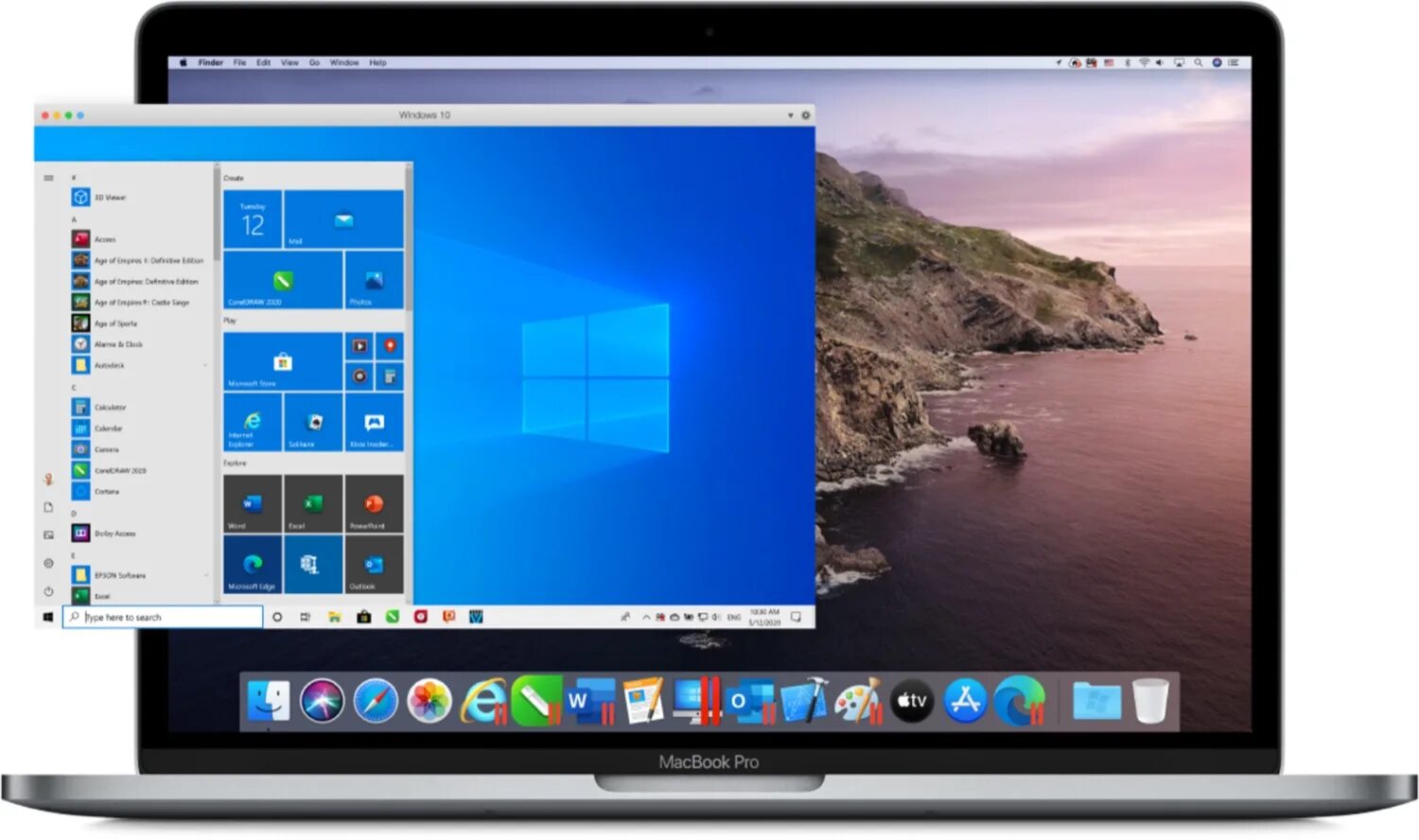This screenshot has height=840, width=1419.
Task: Open Apple TV in the Dock
Action: pyautogui.click(x=912, y=702)
